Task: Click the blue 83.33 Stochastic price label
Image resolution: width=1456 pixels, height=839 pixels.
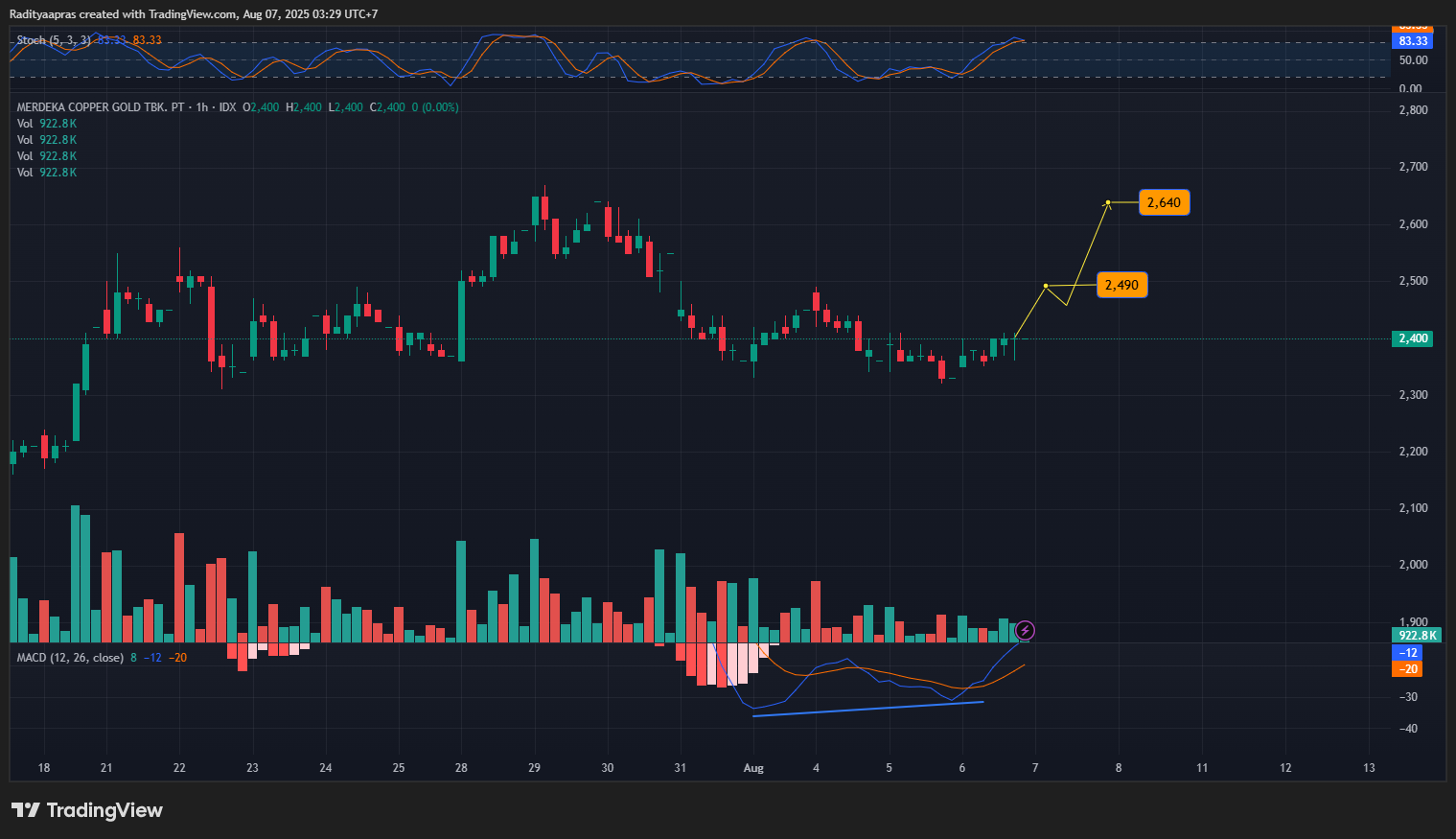Action: pos(1414,40)
